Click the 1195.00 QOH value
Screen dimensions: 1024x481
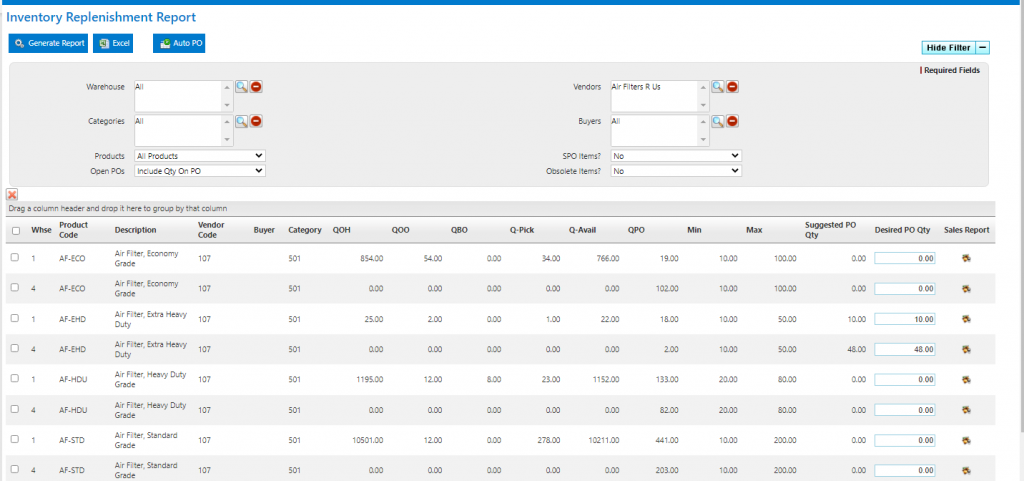coord(370,379)
